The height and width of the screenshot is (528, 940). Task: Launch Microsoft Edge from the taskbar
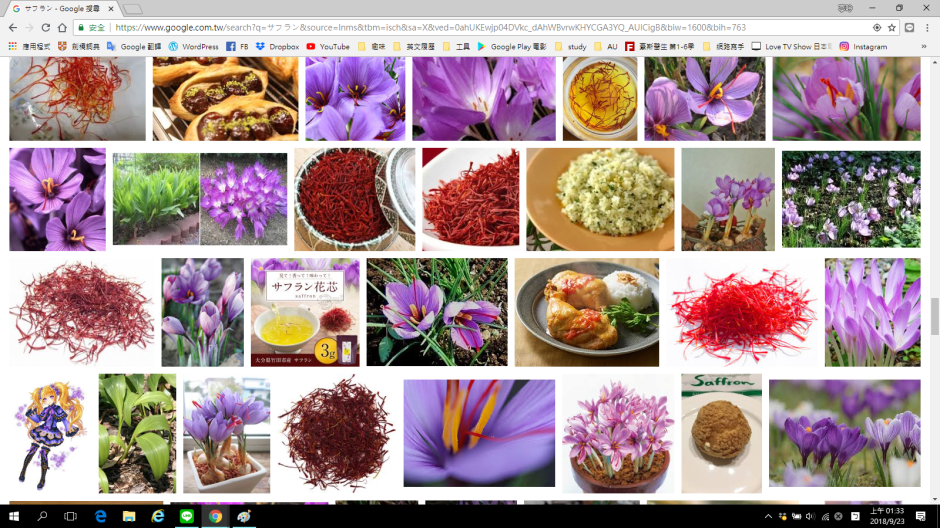tap(100, 516)
